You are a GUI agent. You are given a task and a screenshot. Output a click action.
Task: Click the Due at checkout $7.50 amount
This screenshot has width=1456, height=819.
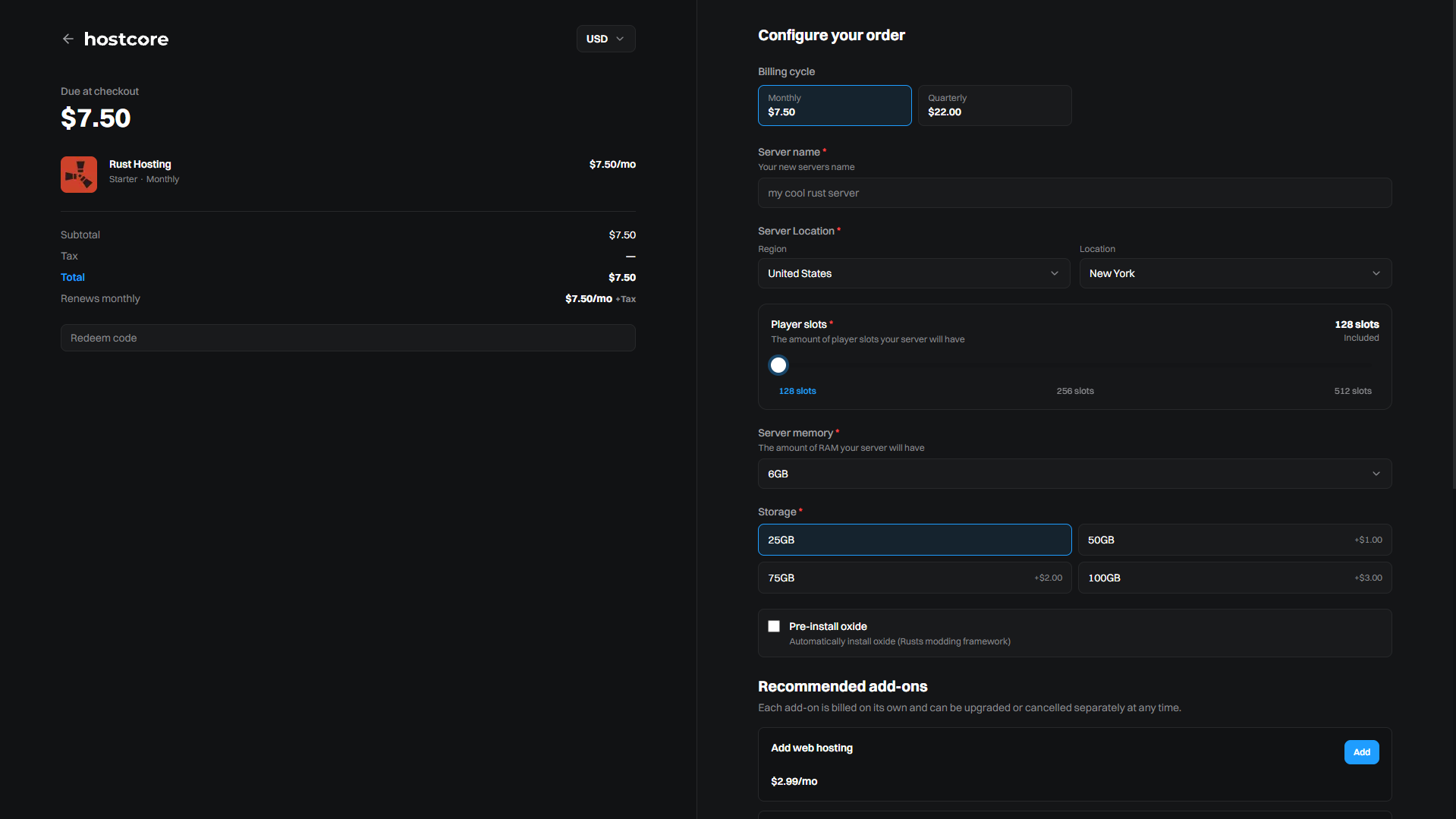pos(96,118)
